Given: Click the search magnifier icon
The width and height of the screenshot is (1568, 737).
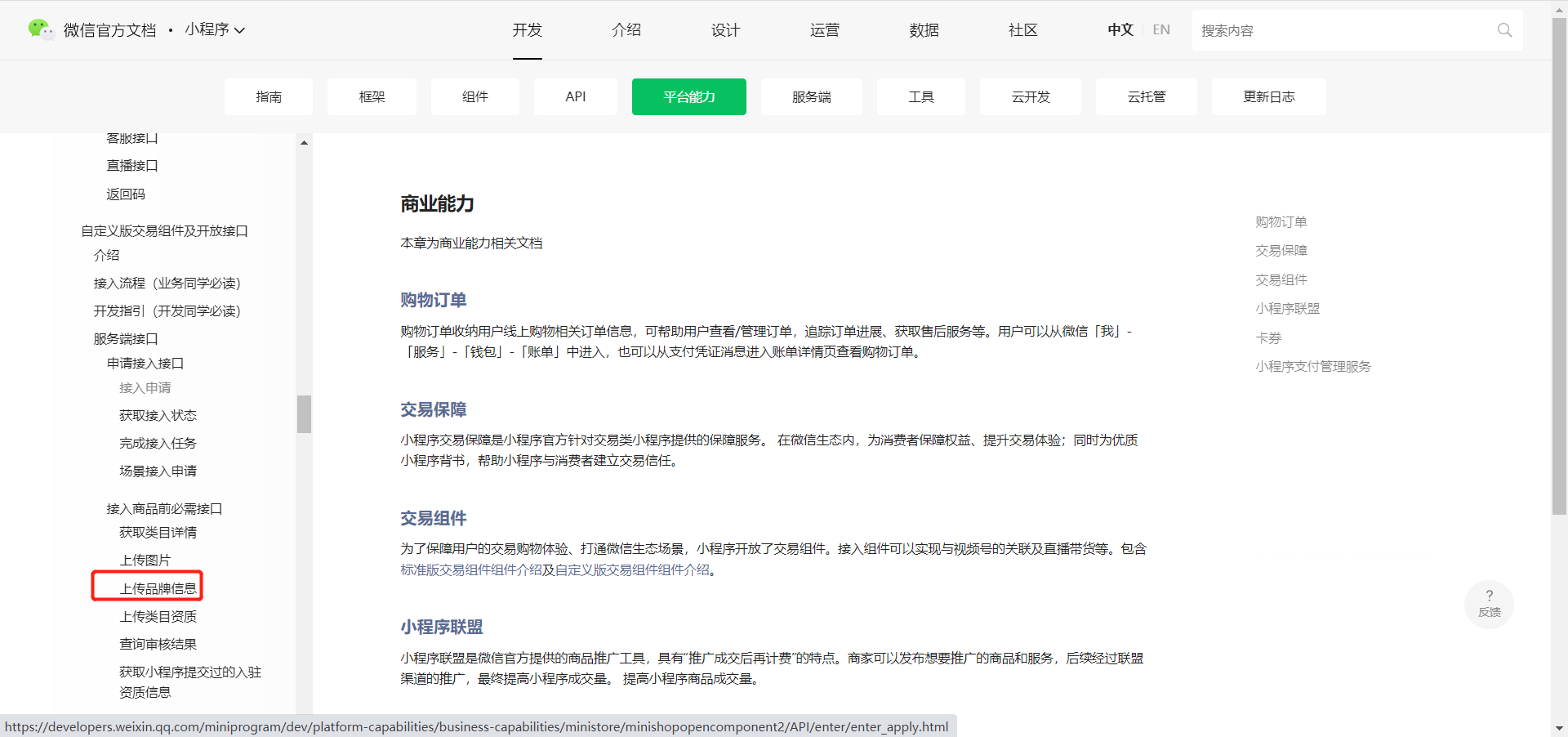Looking at the screenshot, I should [1504, 30].
